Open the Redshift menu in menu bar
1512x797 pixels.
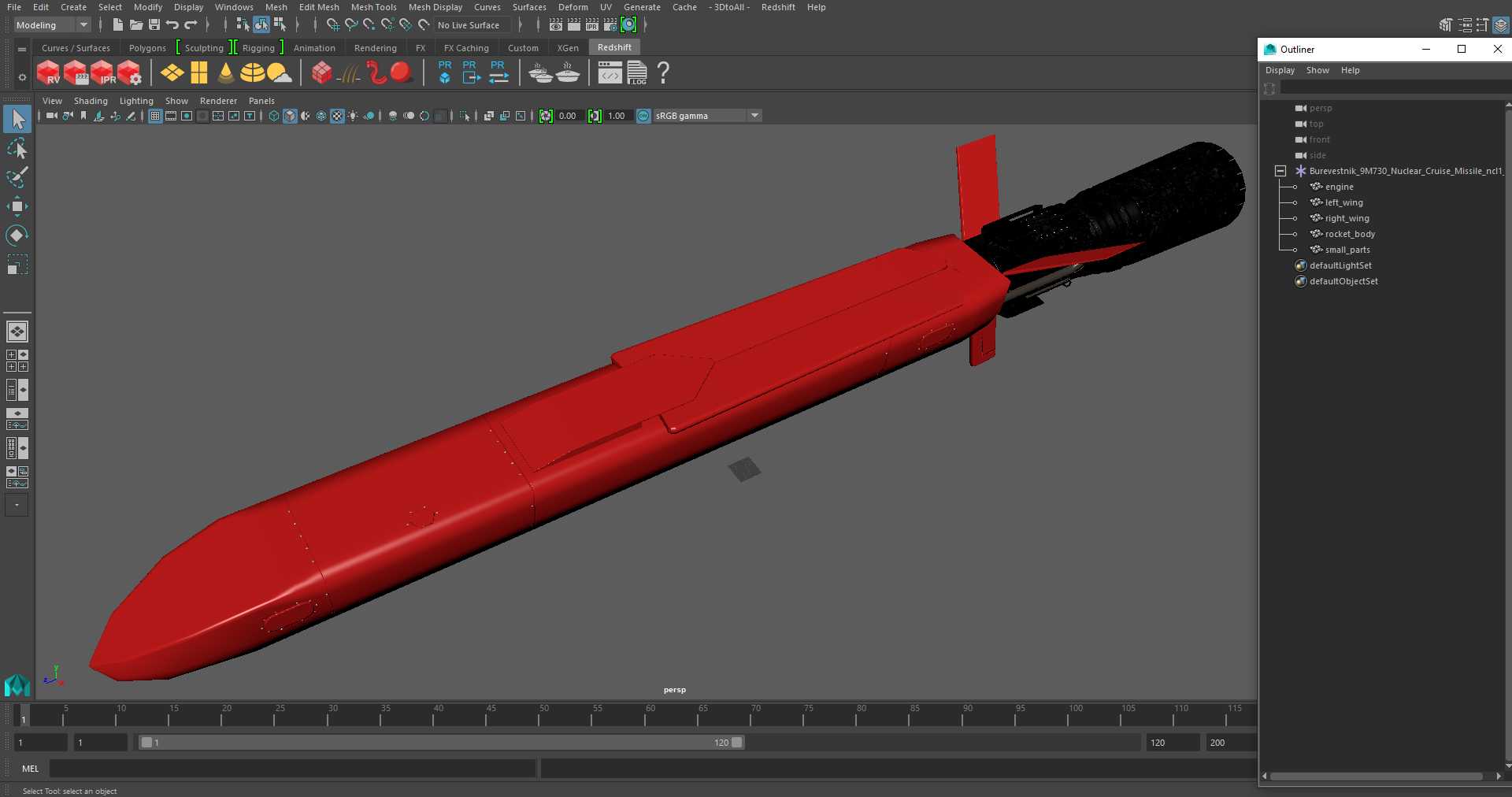778,7
